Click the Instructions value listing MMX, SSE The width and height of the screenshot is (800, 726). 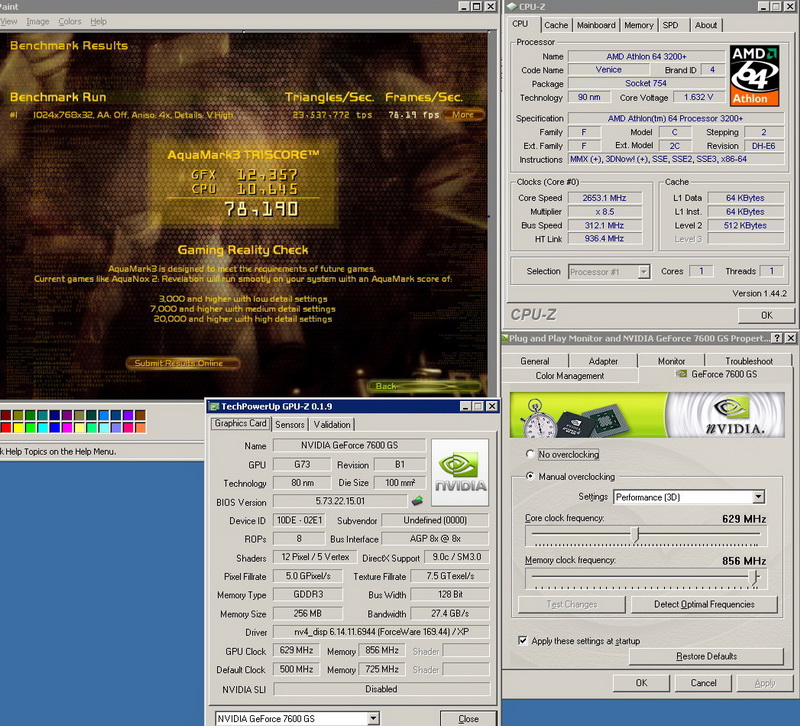click(676, 159)
